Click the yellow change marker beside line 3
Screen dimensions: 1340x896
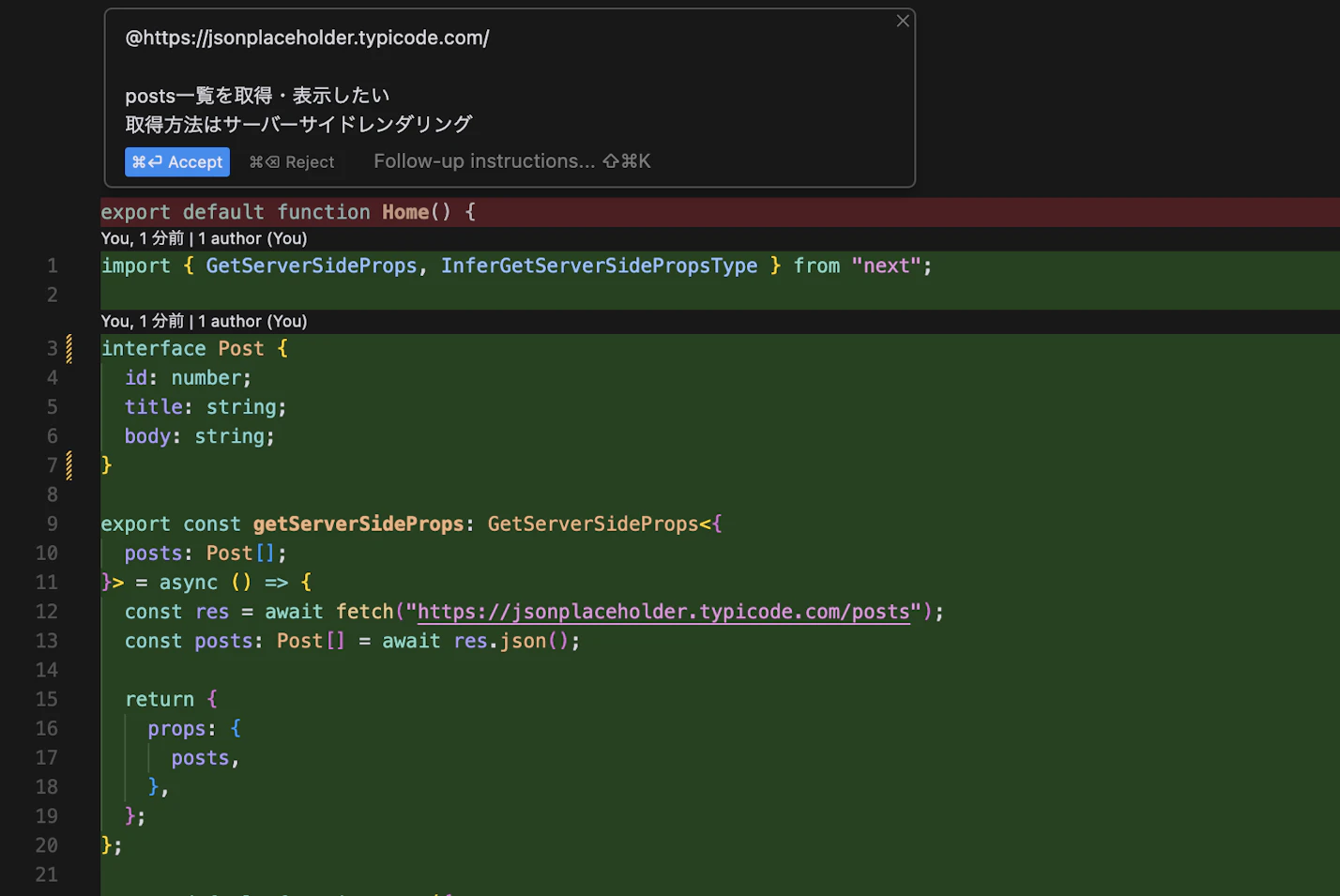coord(69,349)
